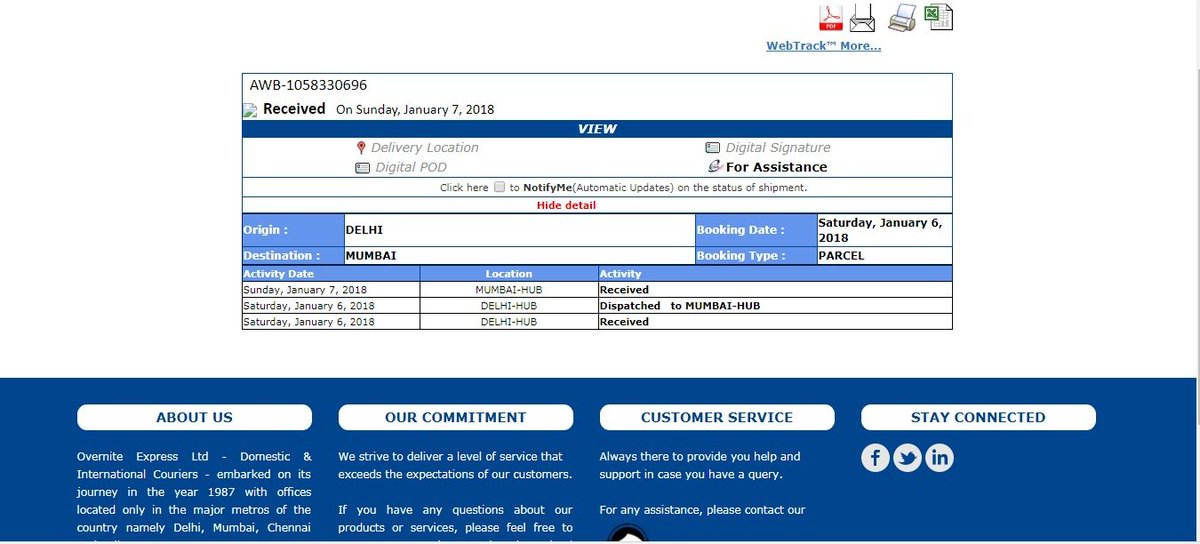Click the MUMBAI-HUB location cell
The image size is (1200, 544).
click(x=509, y=289)
